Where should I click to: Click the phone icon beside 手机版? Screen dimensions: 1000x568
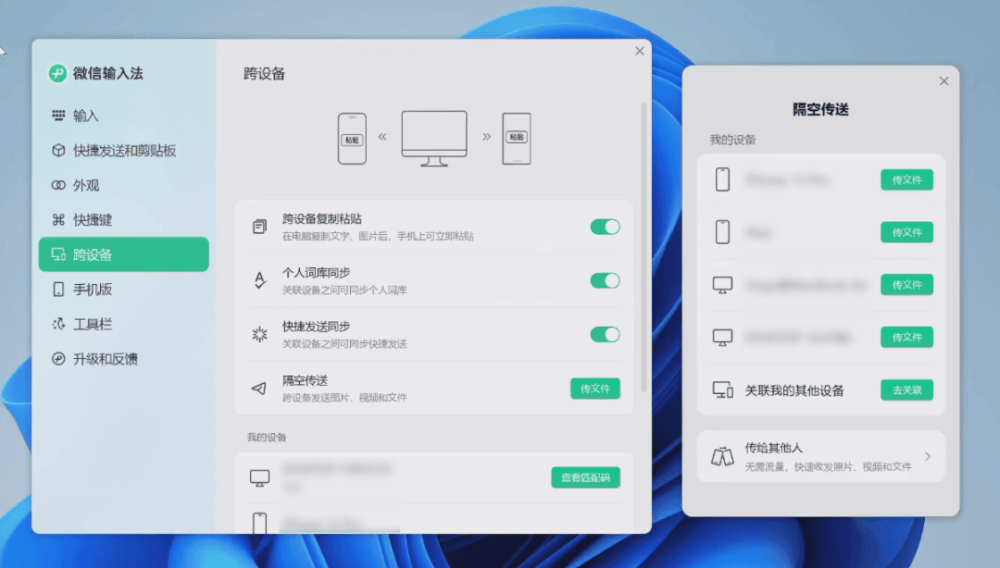point(58,289)
